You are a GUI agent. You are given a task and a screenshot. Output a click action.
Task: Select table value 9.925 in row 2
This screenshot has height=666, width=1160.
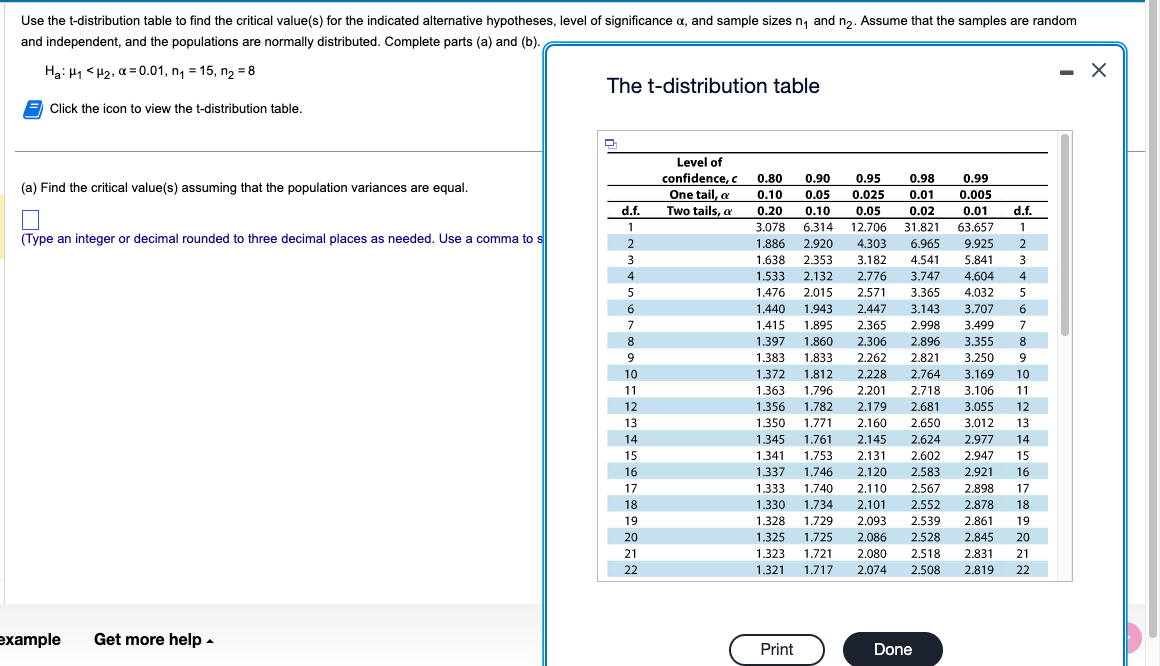[979, 243]
